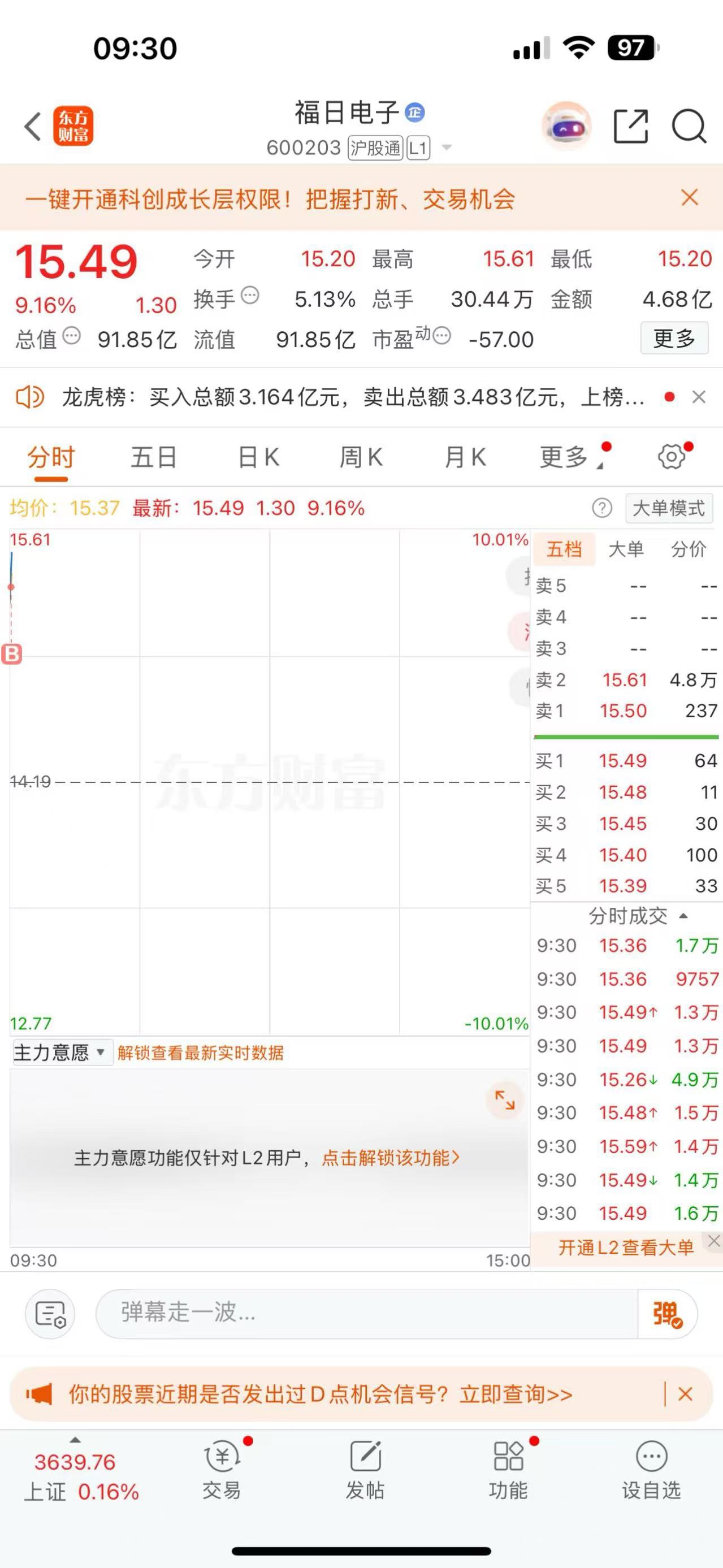
Task: Focus the 弹幕走一波 input field
Action: coord(366,1314)
